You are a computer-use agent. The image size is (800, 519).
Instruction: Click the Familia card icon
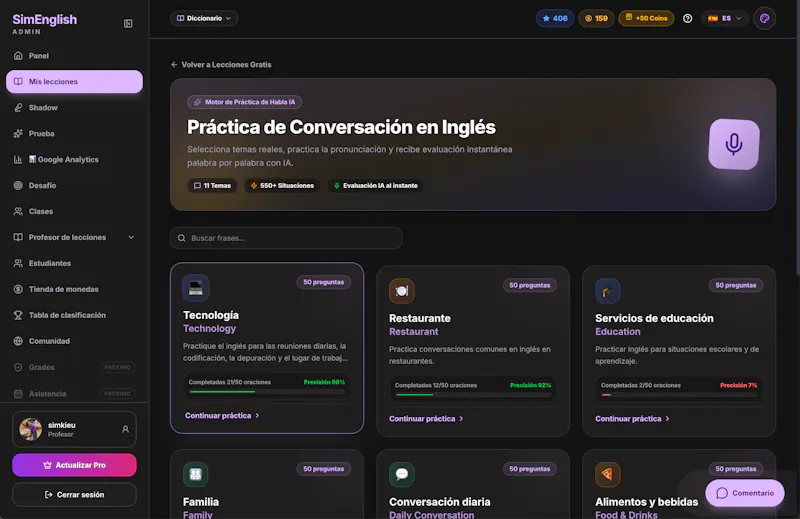click(195, 475)
